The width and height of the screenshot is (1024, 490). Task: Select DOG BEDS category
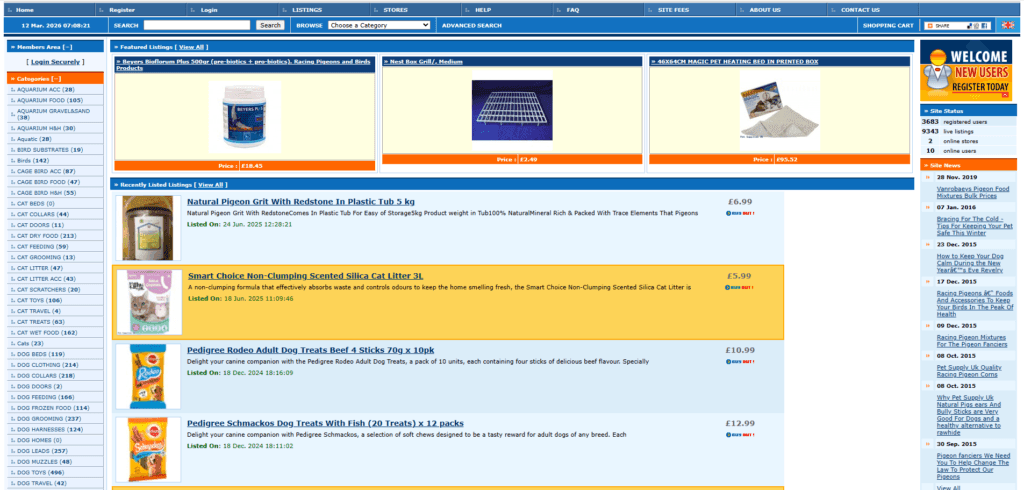pos(40,354)
